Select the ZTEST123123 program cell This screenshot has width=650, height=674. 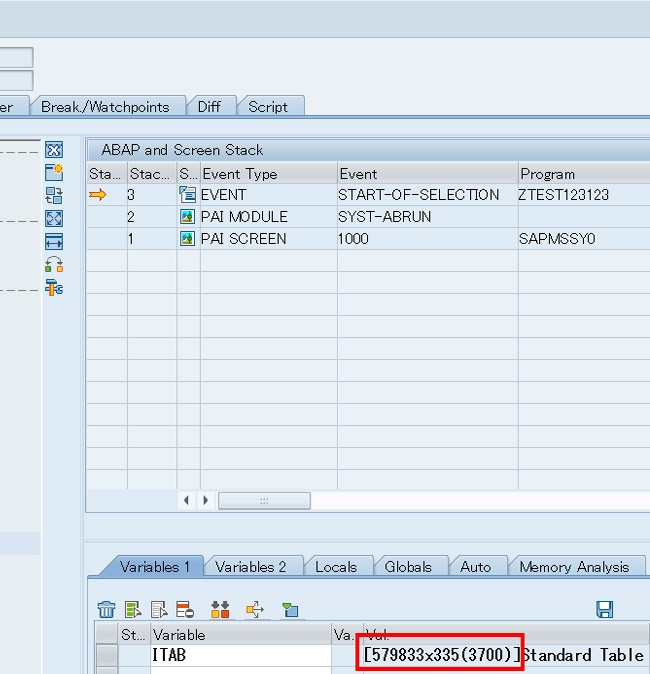click(584, 195)
